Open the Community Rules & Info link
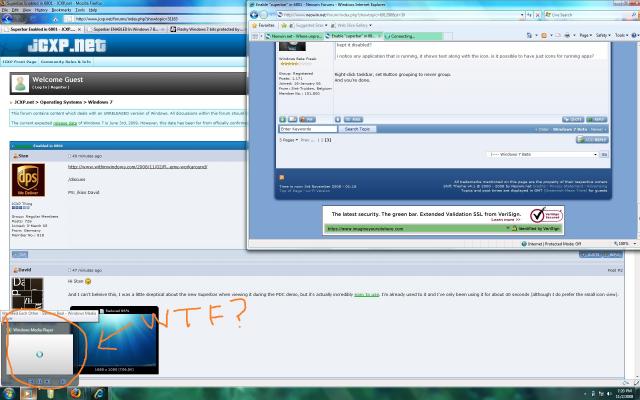 click(x=66, y=62)
